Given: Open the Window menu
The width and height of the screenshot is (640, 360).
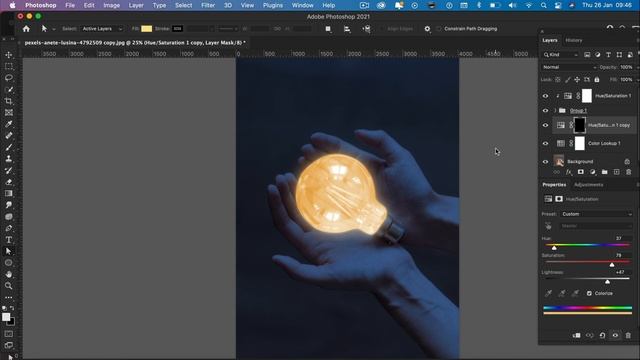Looking at the screenshot, I should point(302,5).
